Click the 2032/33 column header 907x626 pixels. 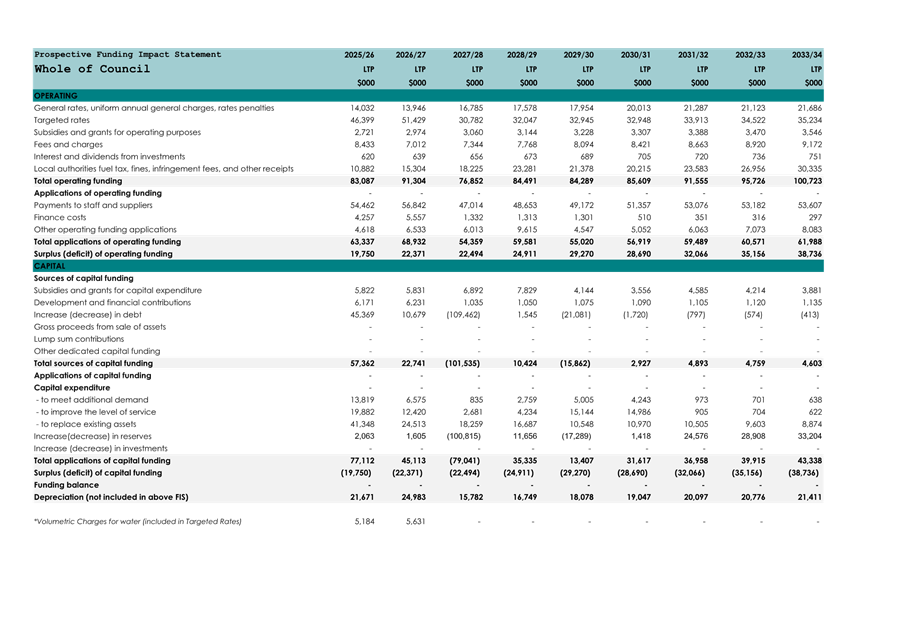[750, 55]
